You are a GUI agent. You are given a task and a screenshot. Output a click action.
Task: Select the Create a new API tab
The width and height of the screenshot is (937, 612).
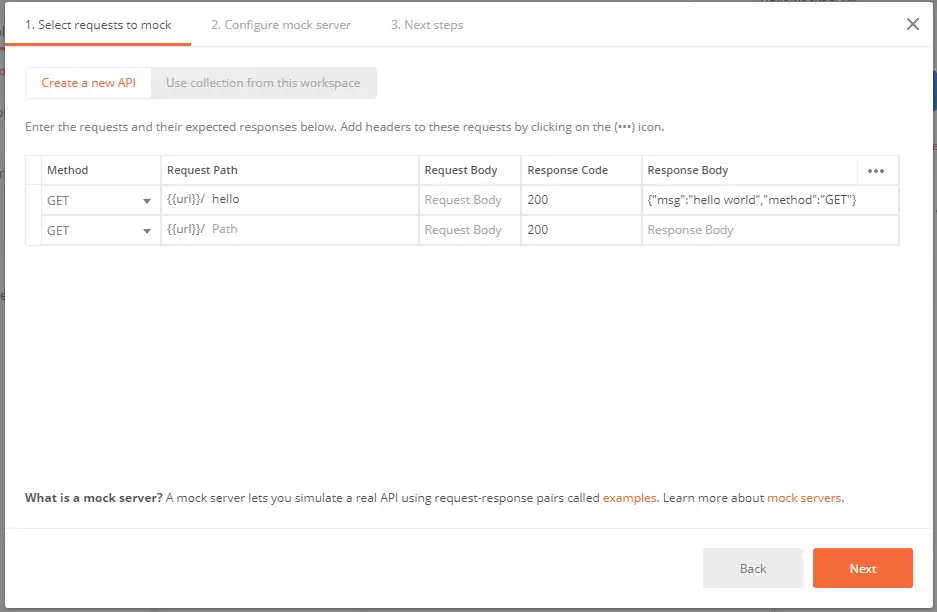click(88, 83)
